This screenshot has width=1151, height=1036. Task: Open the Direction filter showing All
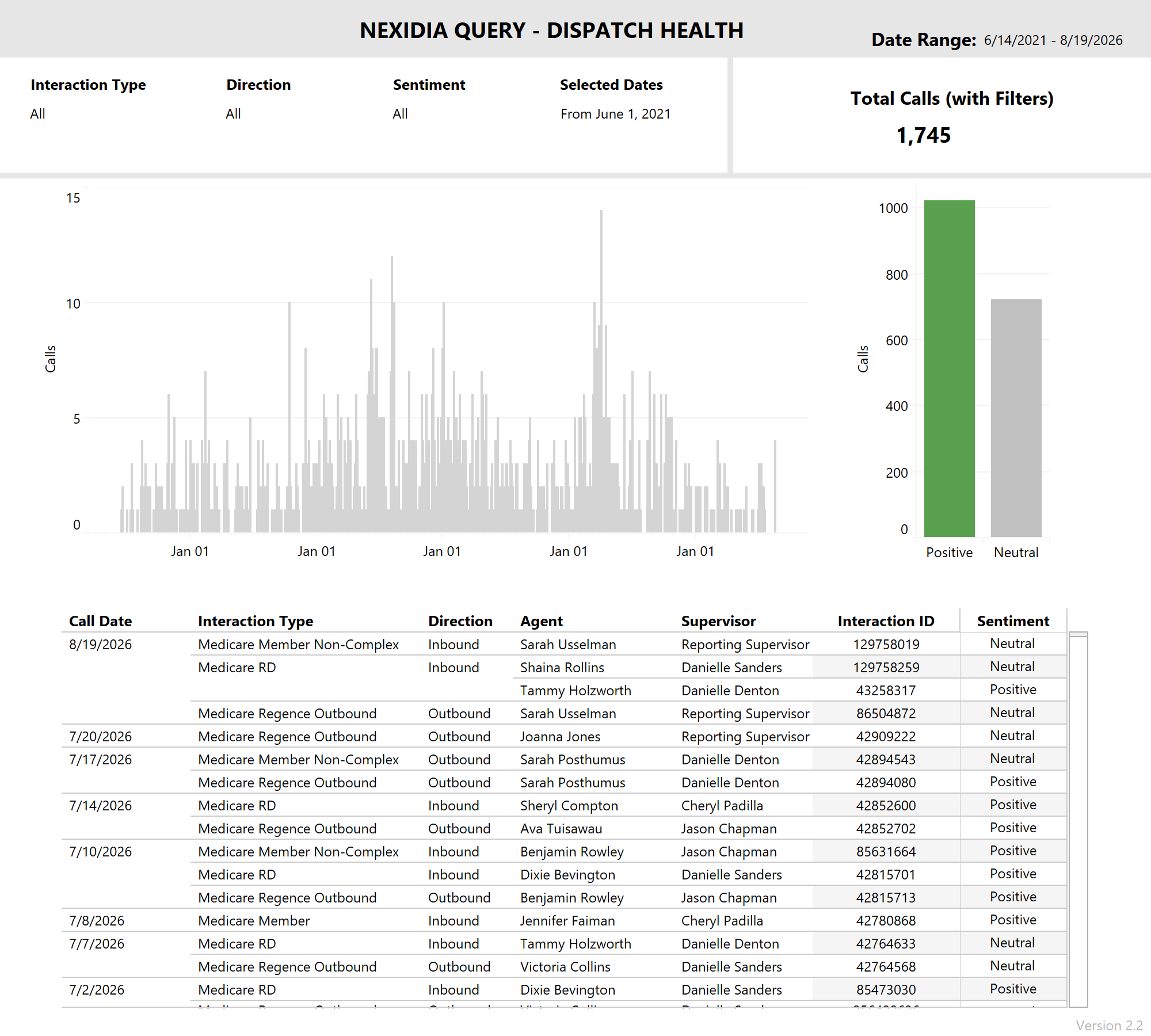[x=233, y=114]
